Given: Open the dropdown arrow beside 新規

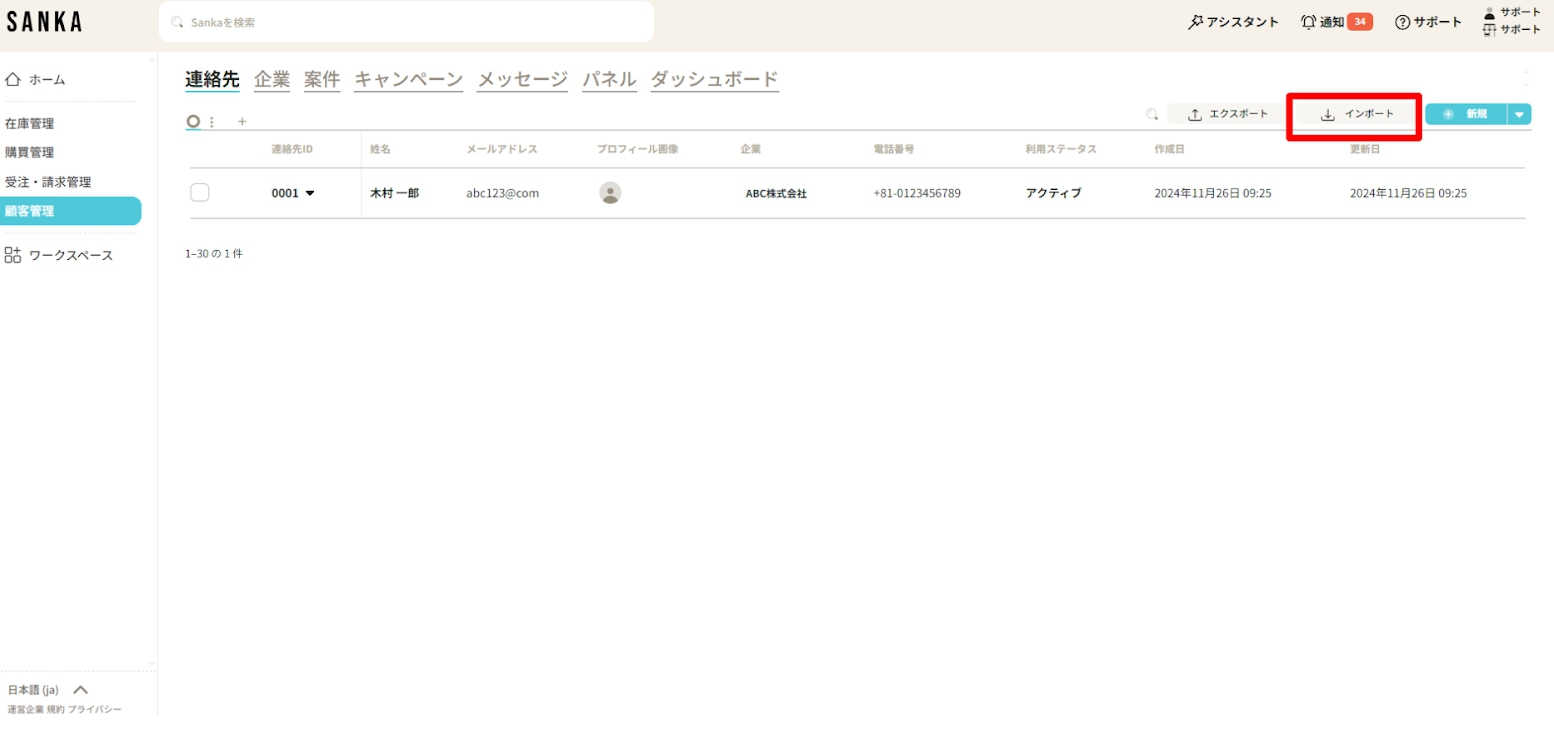Looking at the screenshot, I should pyautogui.click(x=1520, y=114).
